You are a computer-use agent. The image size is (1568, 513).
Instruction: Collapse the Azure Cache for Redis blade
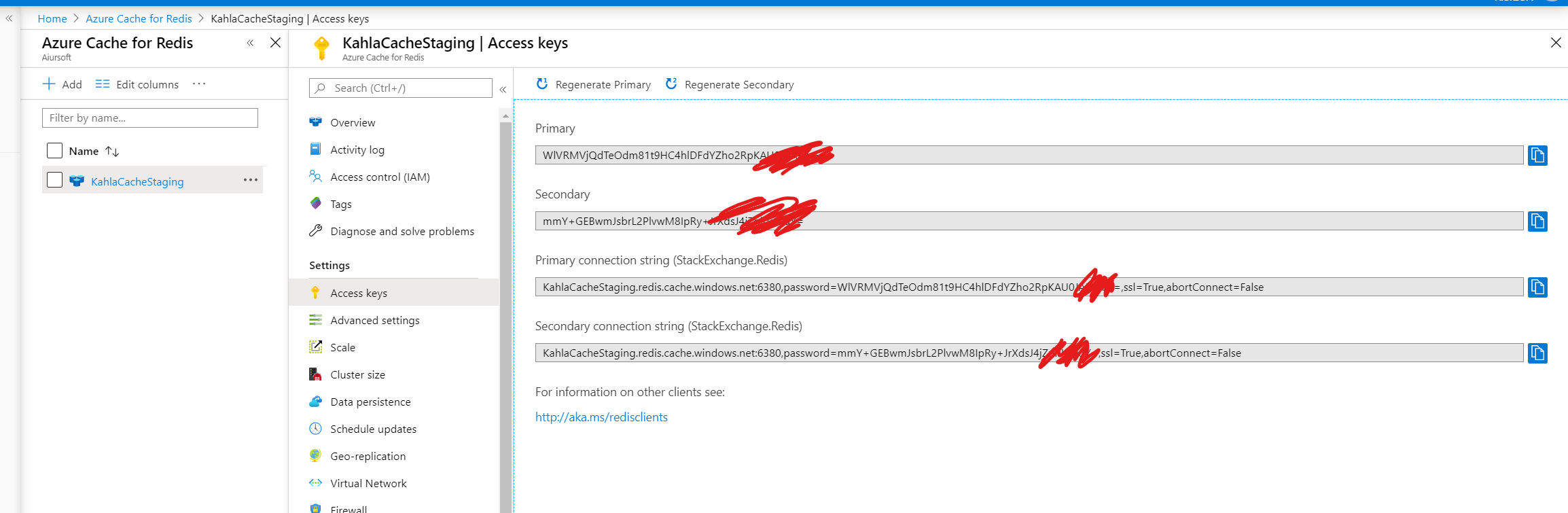point(250,43)
